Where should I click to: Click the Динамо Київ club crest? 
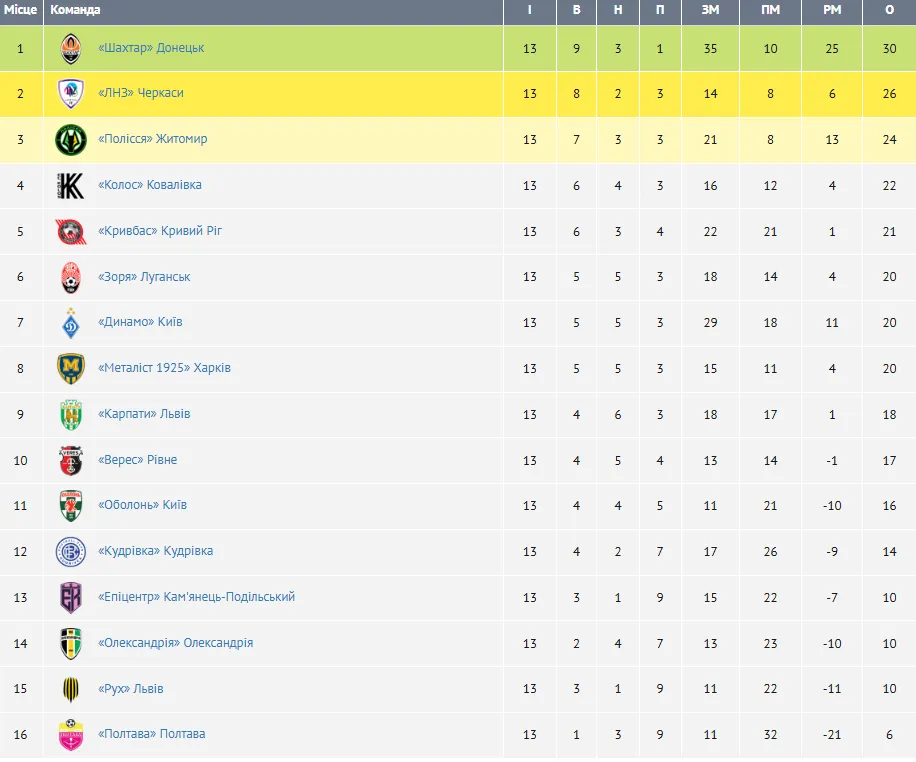point(70,323)
